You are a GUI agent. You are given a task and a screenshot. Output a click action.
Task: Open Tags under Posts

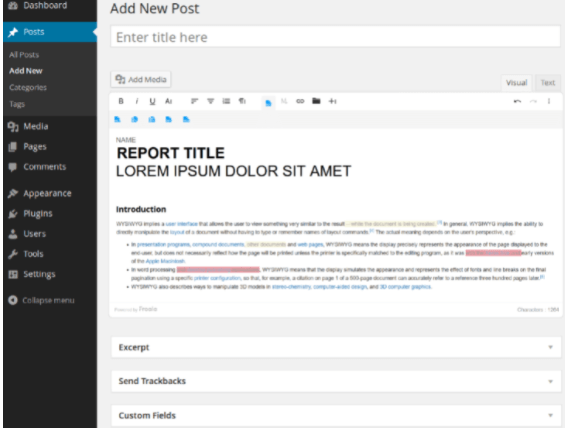pos(17,104)
